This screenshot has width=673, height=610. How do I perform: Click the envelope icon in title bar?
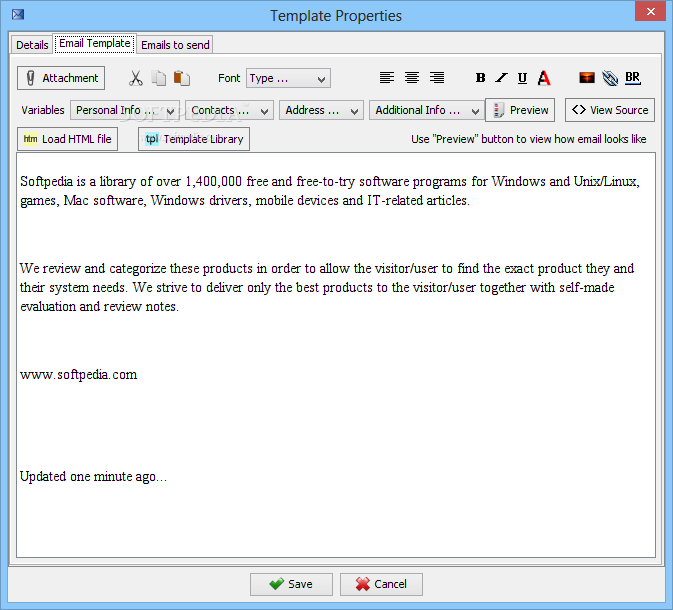[x=18, y=15]
